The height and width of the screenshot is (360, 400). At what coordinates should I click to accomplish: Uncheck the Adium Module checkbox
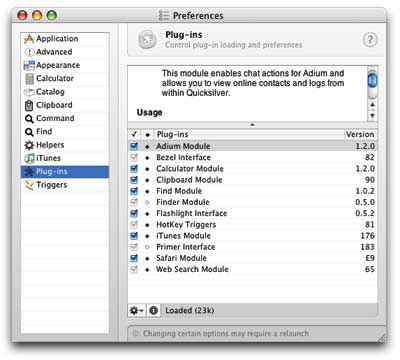134,146
